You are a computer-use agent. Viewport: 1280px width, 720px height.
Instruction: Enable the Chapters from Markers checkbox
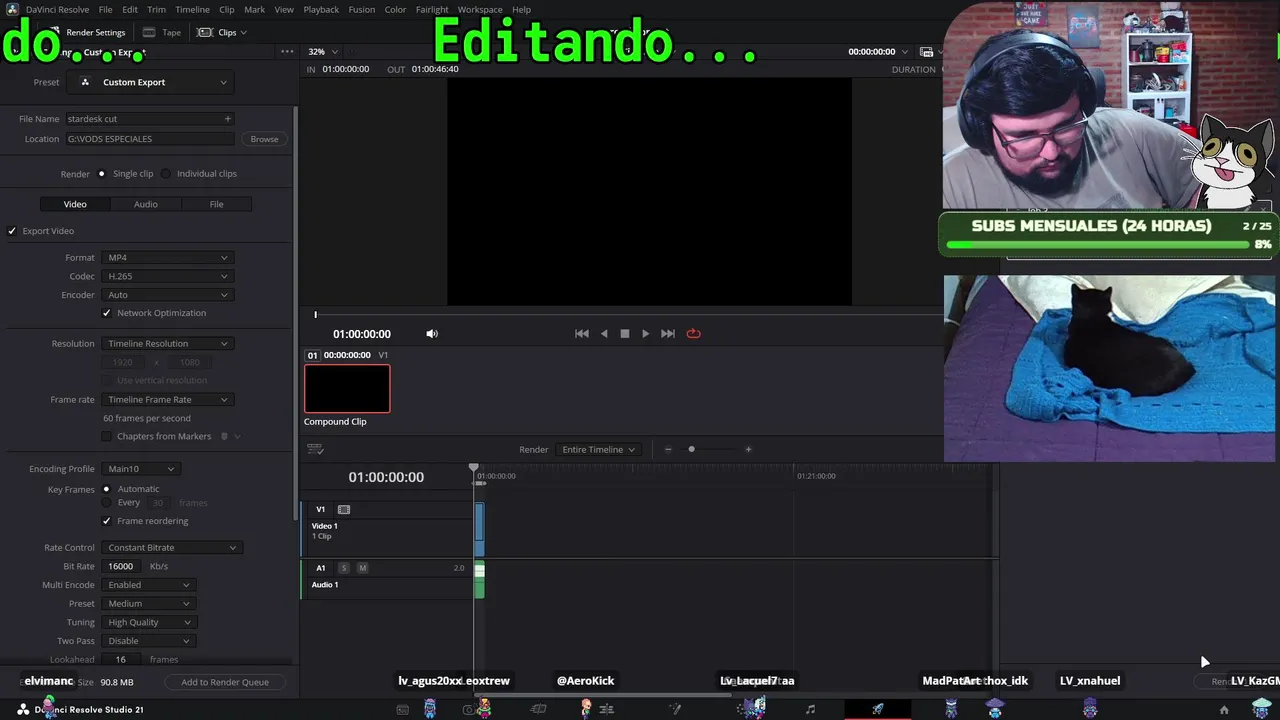(107, 437)
